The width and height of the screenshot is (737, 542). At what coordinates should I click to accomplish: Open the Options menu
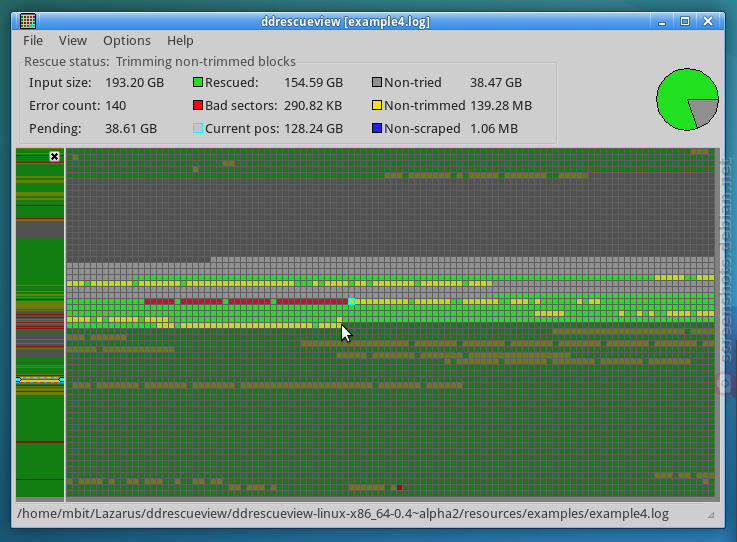click(x=127, y=41)
